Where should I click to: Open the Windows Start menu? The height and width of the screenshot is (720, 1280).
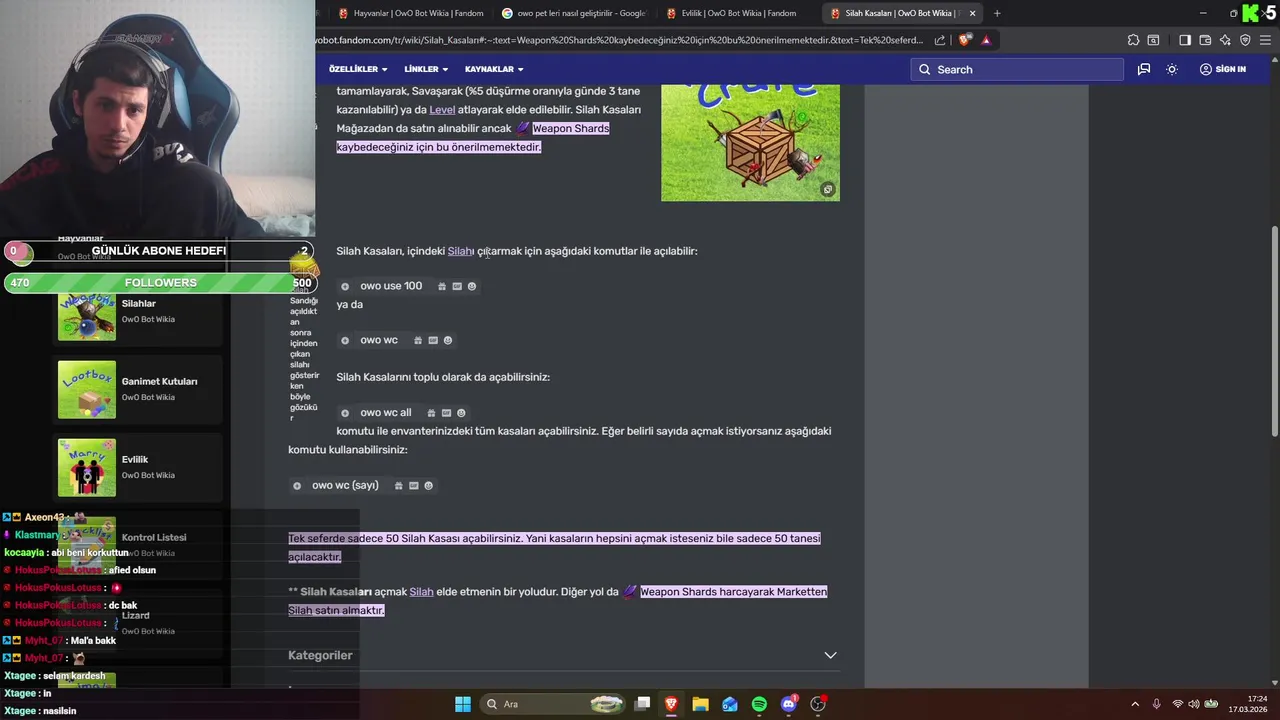pyautogui.click(x=463, y=704)
